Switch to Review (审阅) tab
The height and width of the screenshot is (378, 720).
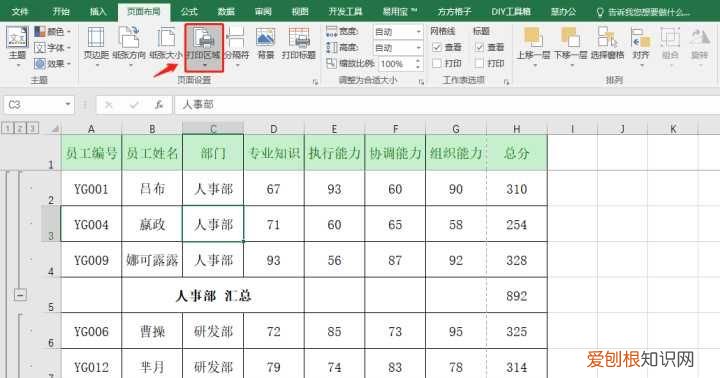[x=263, y=11]
